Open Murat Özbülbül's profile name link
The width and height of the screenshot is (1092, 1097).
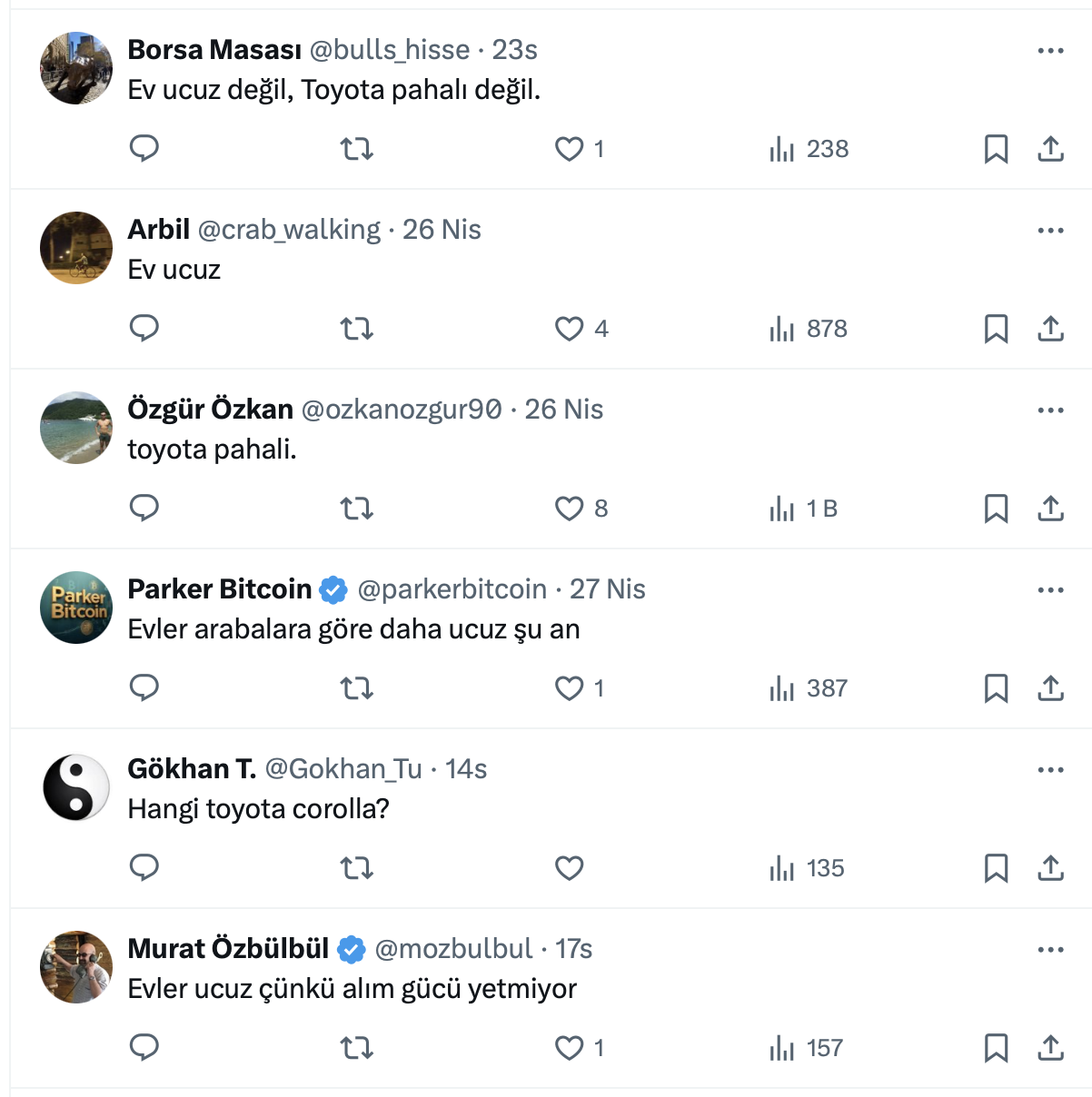coord(228,949)
